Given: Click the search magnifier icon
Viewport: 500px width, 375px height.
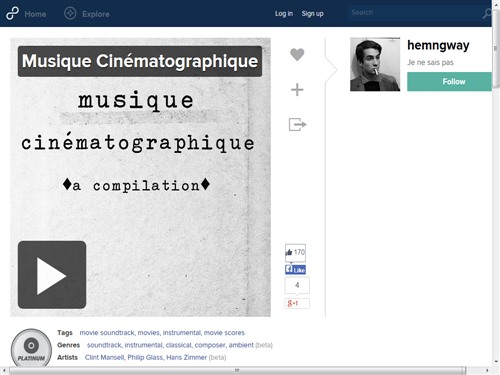Looking at the screenshot, I should [x=487, y=14].
